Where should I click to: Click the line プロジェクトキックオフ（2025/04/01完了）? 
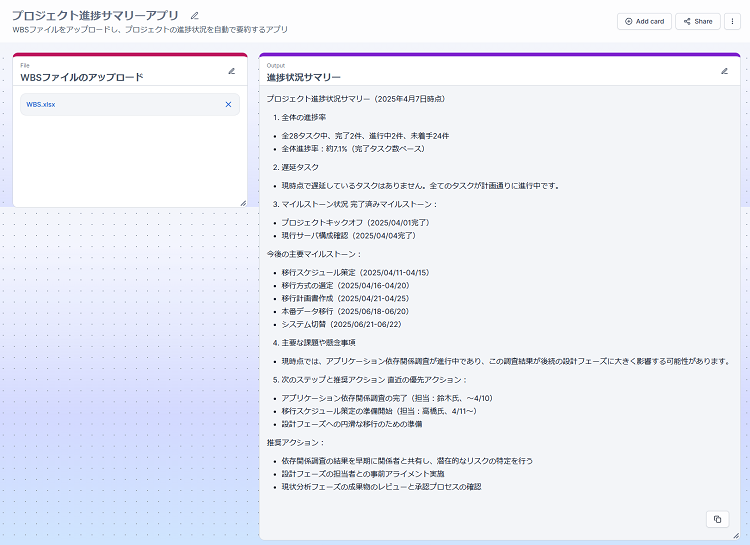pos(355,223)
